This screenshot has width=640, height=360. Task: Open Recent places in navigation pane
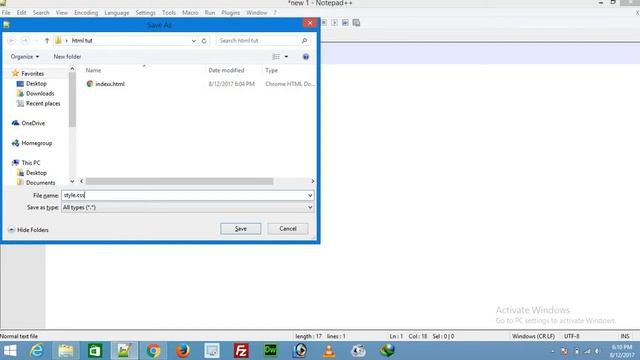[x=42, y=103]
